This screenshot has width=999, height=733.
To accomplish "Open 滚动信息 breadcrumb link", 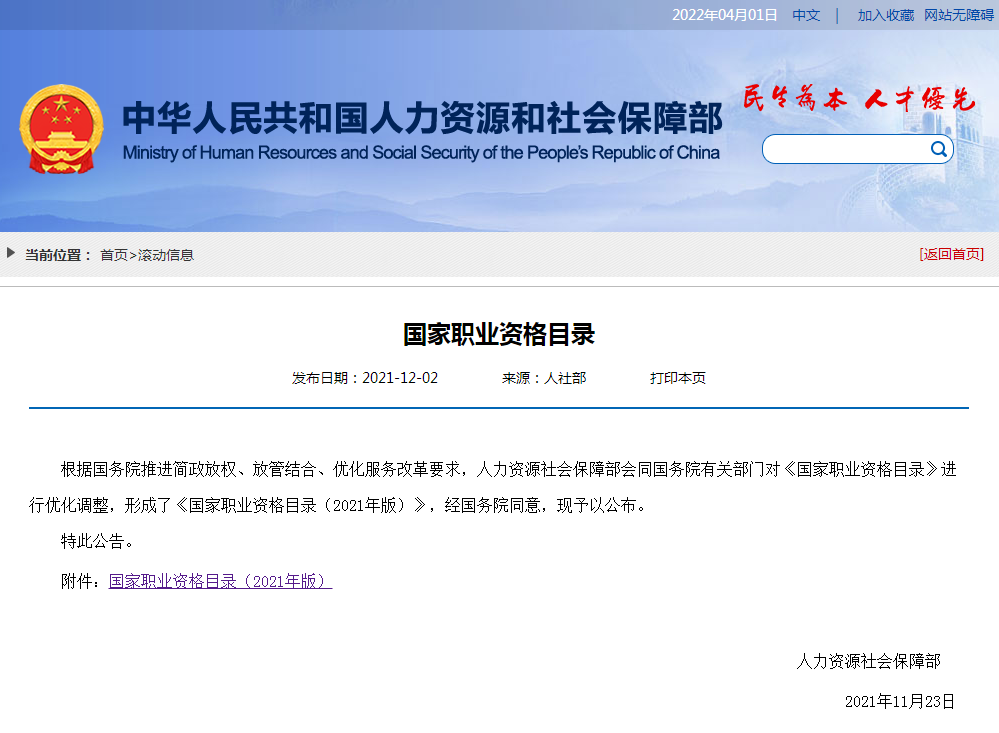I will point(166,255).
